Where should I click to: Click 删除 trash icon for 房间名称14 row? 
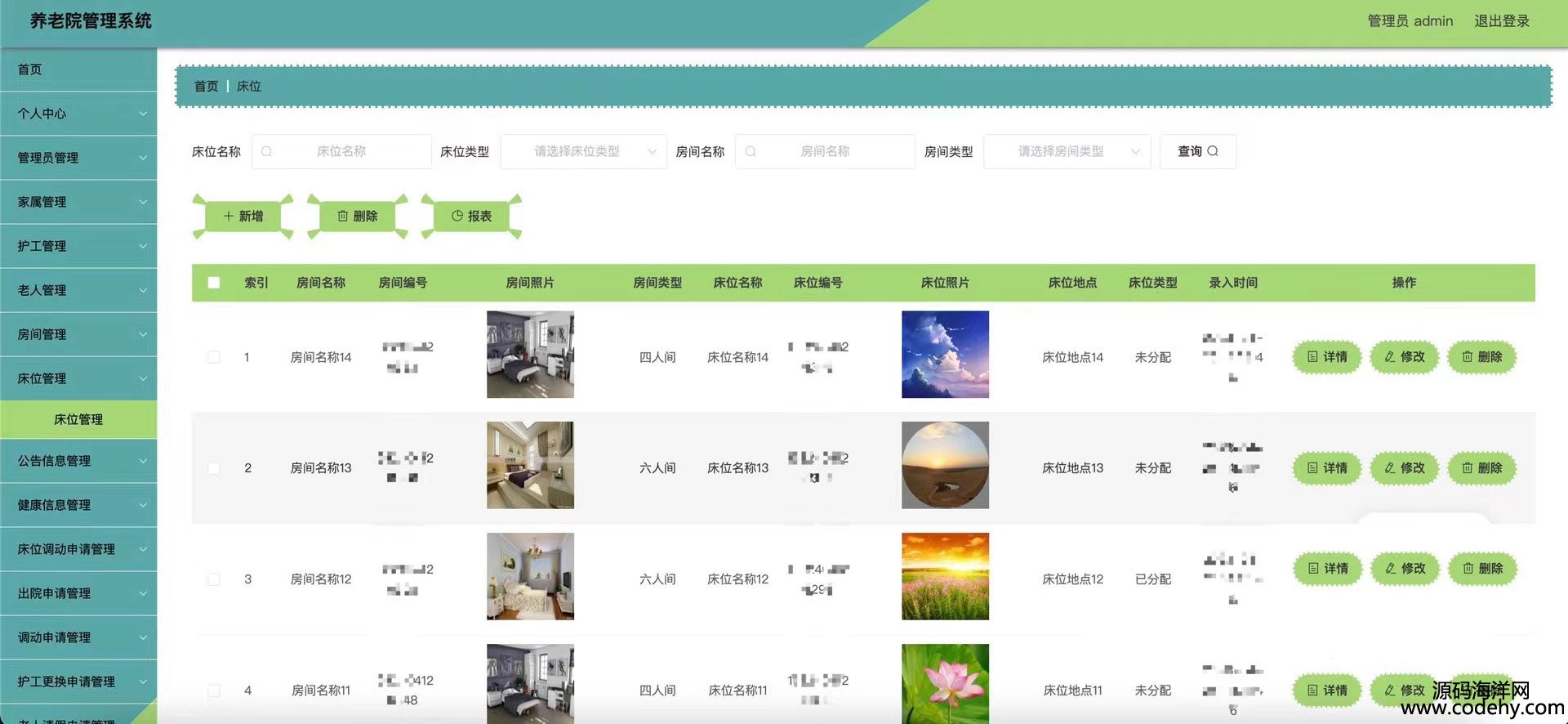[1467, 357]
